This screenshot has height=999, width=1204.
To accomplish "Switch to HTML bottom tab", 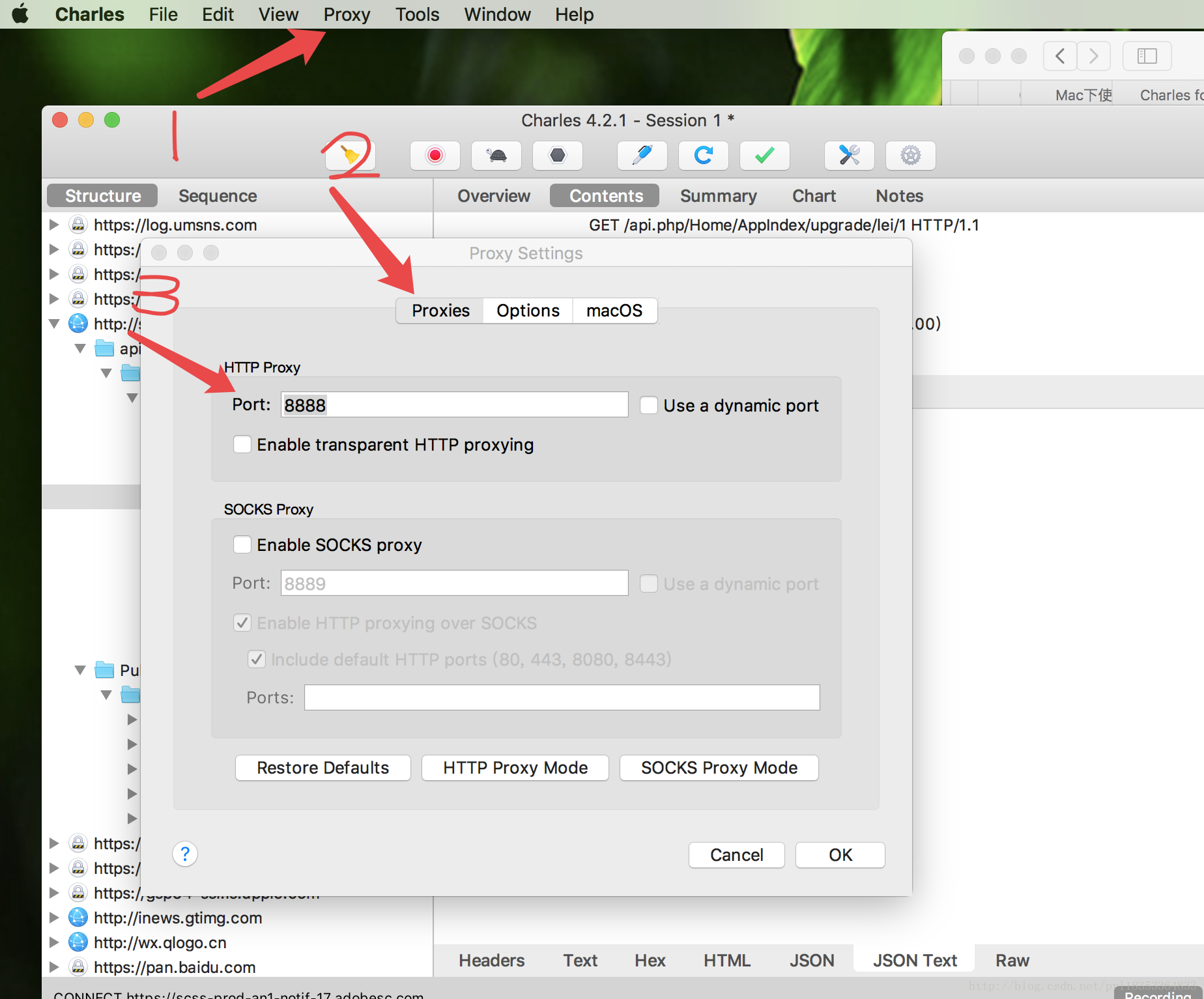I will [x=727, y=961].
